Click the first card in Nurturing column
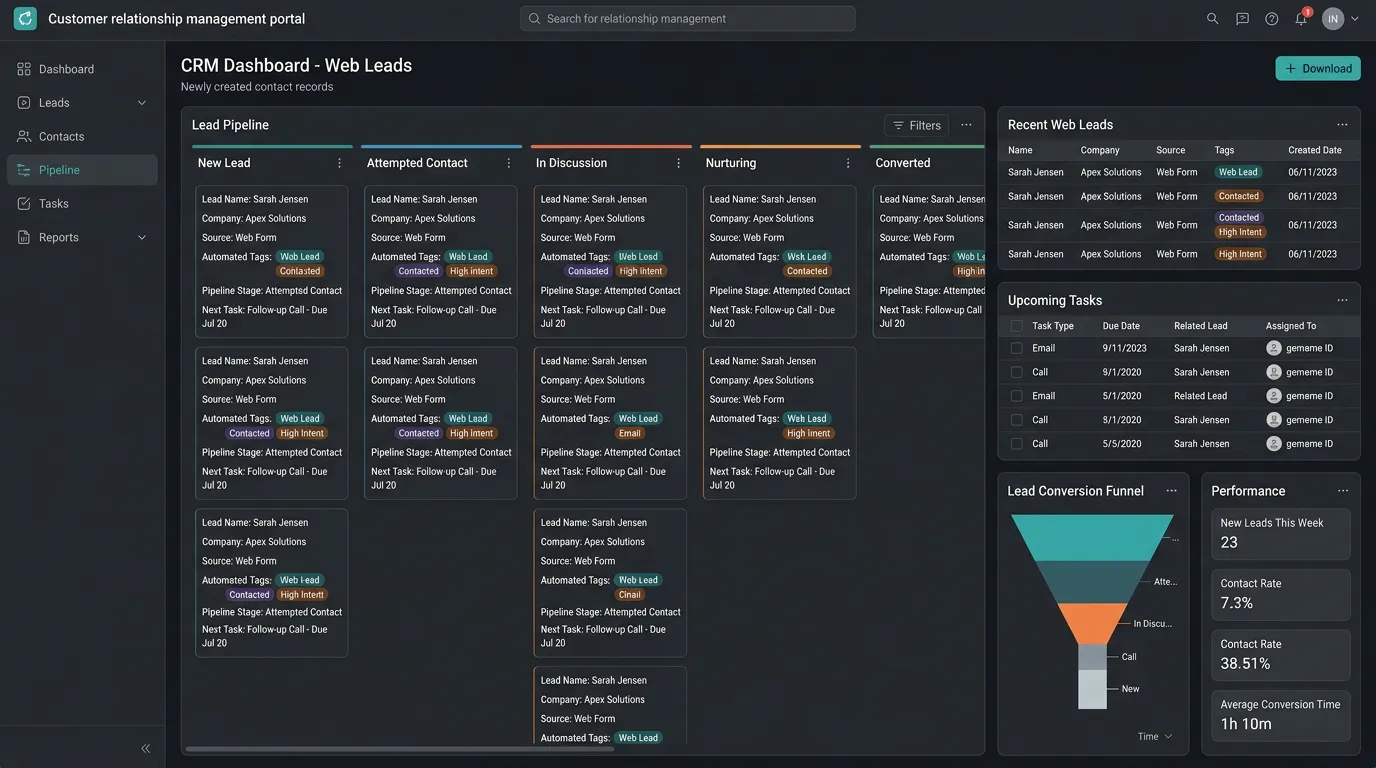The image size is (1376, 768). point(780,261)
